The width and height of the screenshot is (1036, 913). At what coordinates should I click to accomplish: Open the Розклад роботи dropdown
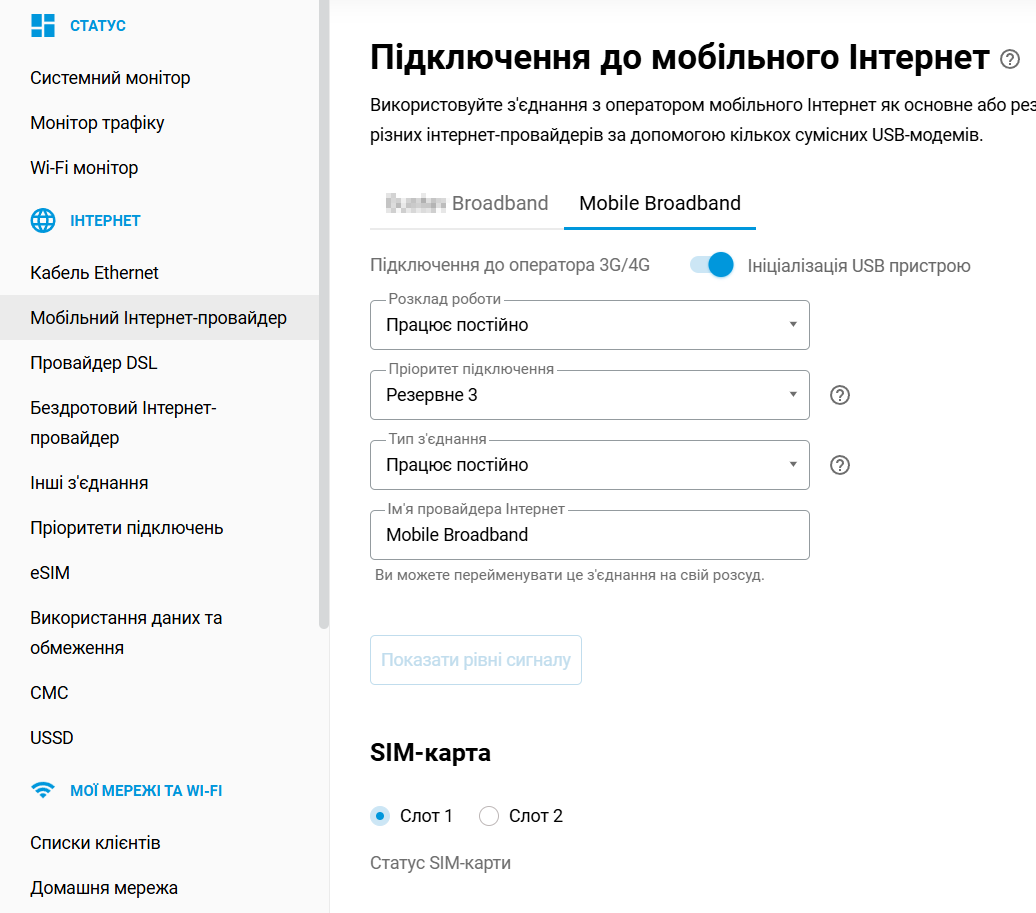point(589,325)
